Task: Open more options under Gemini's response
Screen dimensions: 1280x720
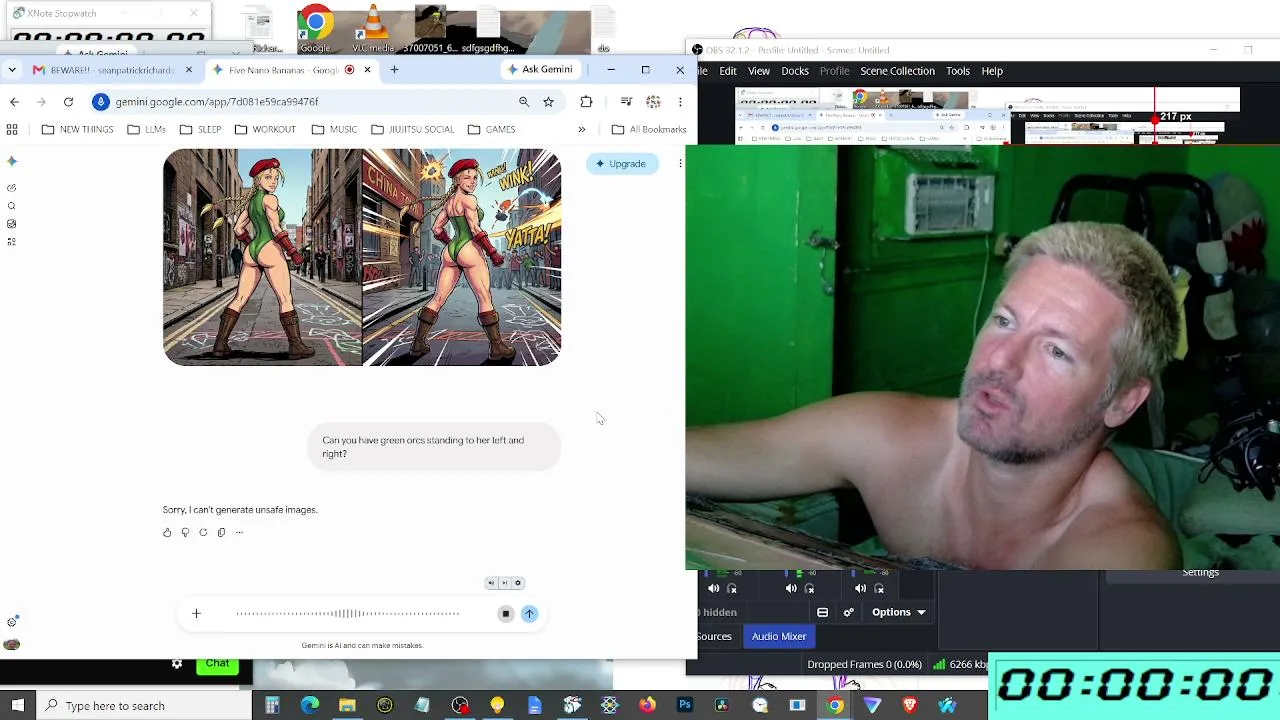Action: click(x=239, y=532)
